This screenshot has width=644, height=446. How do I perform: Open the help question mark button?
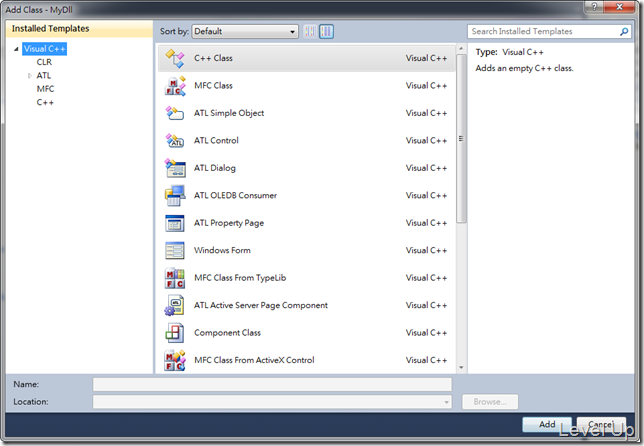(x=594, y=7)
